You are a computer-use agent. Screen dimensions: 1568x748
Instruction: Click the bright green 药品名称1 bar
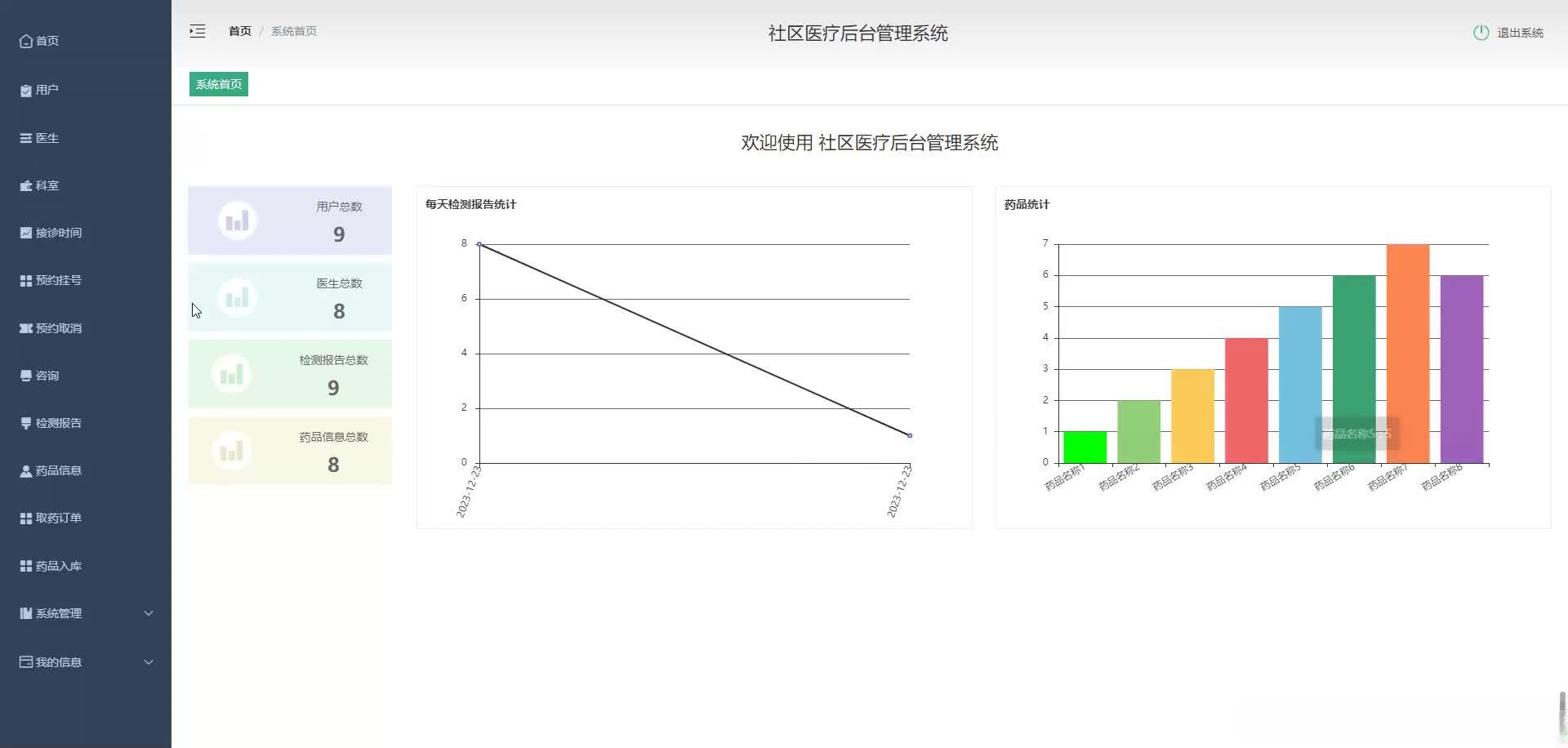click(x=1085, y=447)
